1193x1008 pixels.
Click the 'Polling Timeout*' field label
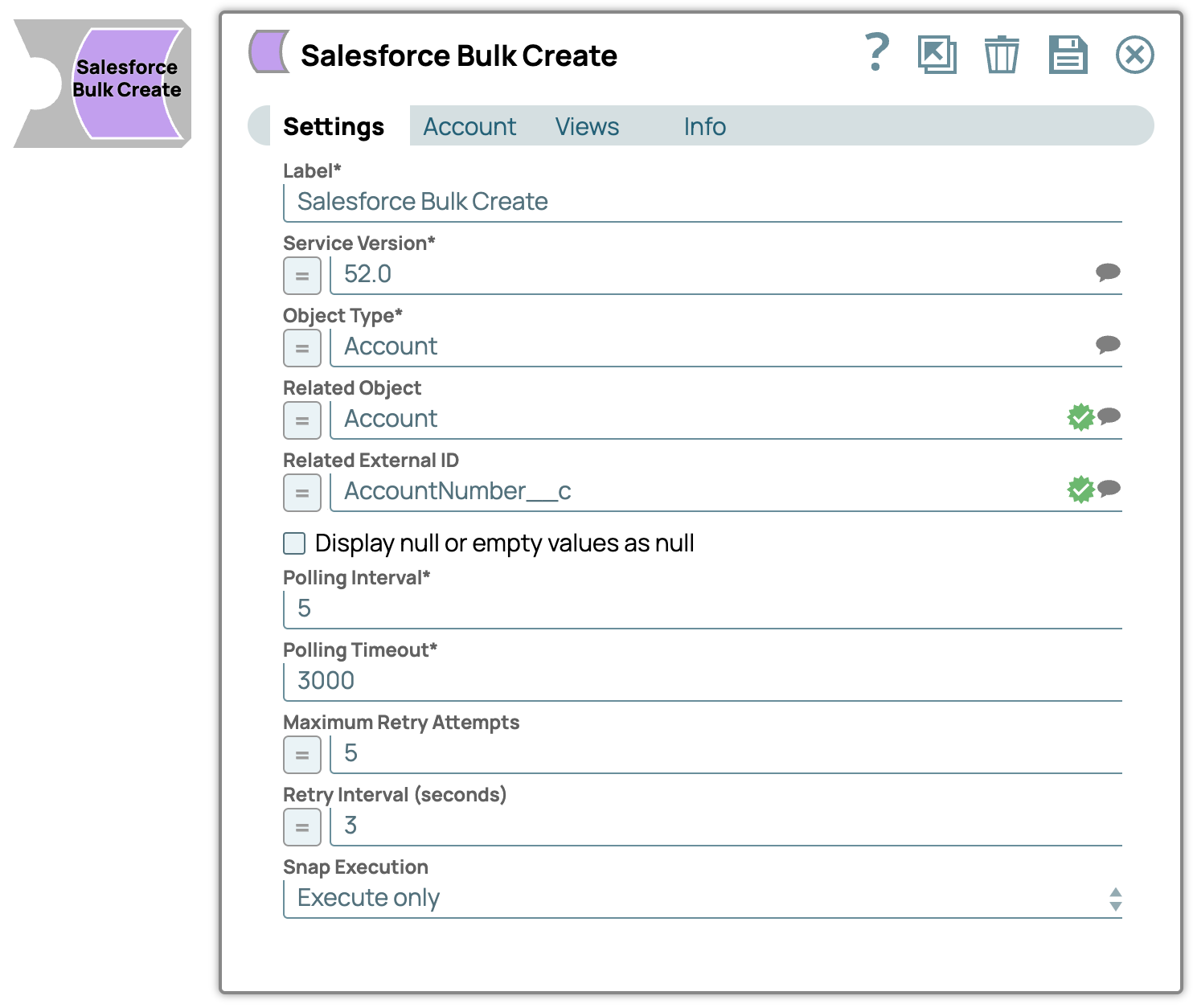point(360,649)
